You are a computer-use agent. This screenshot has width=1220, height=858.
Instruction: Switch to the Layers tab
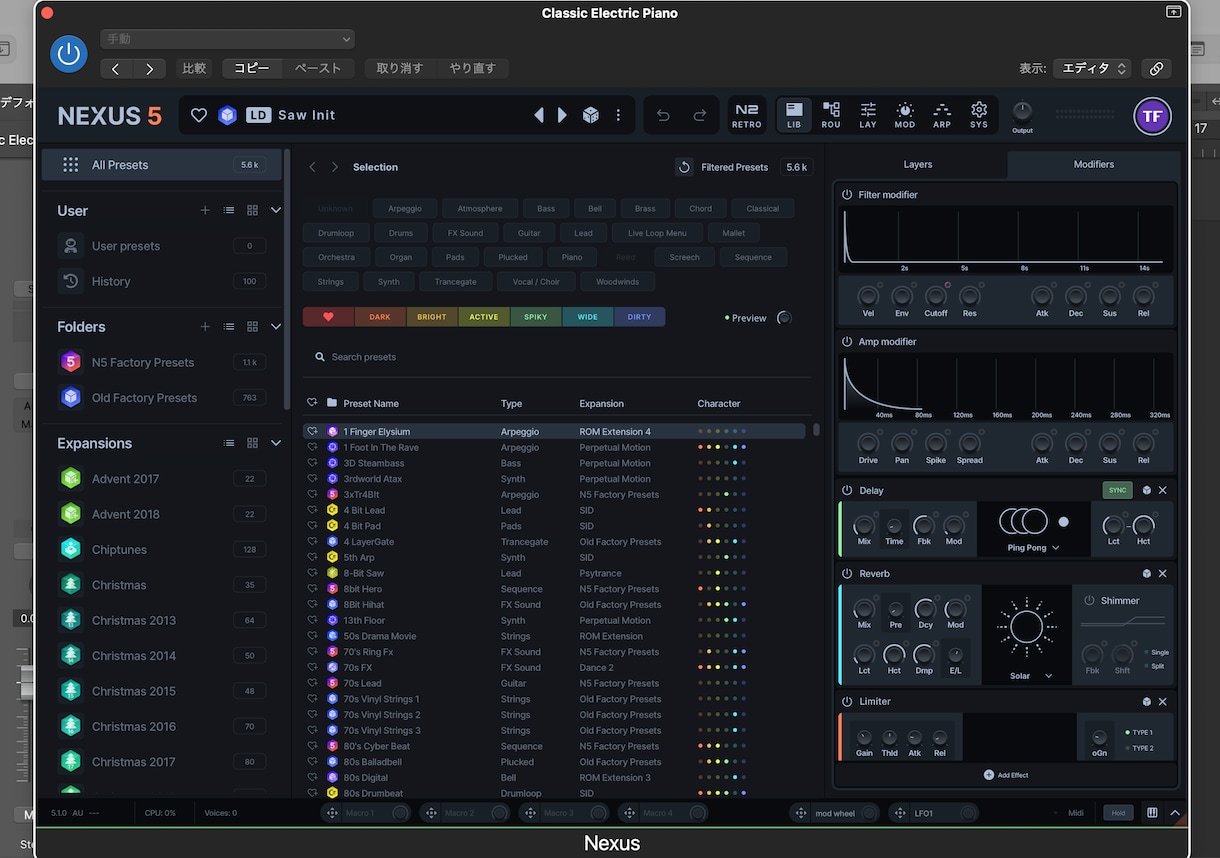[918, 165]
